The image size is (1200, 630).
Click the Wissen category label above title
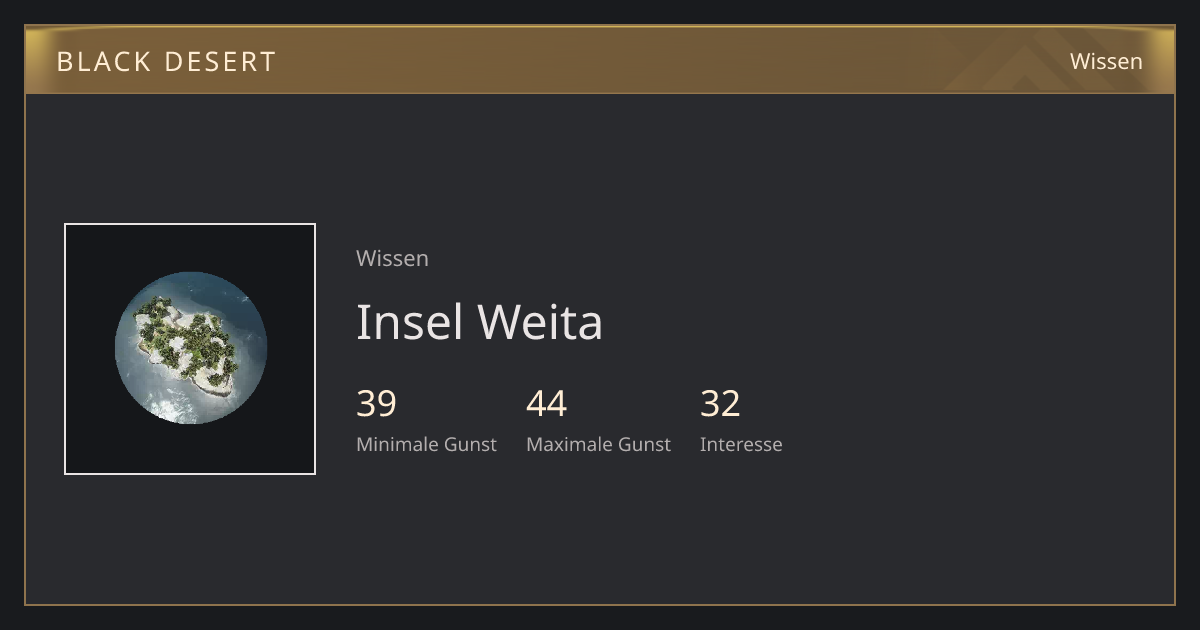tap(392, 258)
